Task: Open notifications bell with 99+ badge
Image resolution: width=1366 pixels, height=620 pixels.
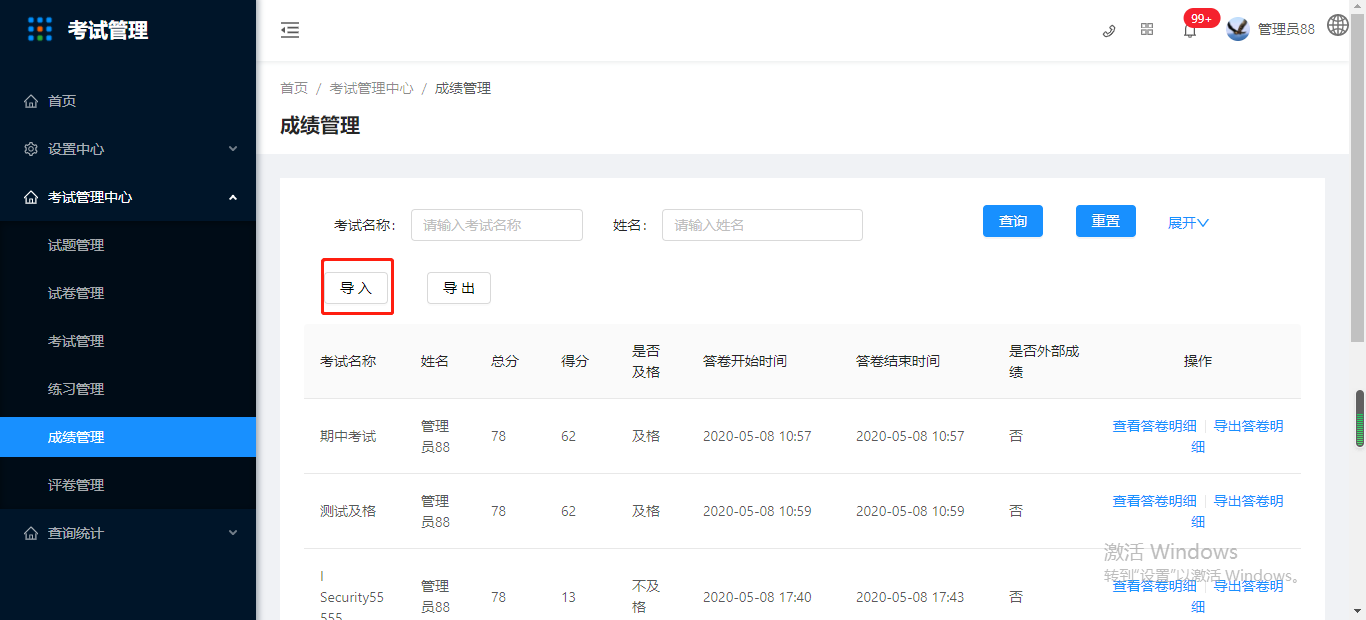Action: click(1190, 31)
